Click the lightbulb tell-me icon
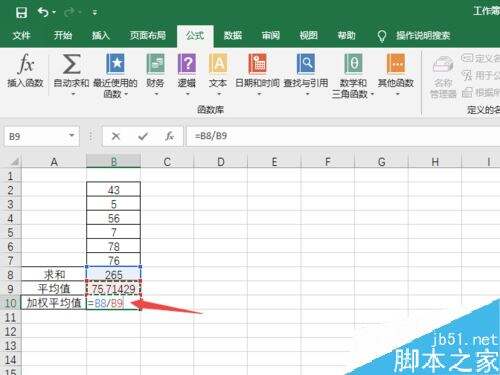Screen dimensions: 500x375 382,36
